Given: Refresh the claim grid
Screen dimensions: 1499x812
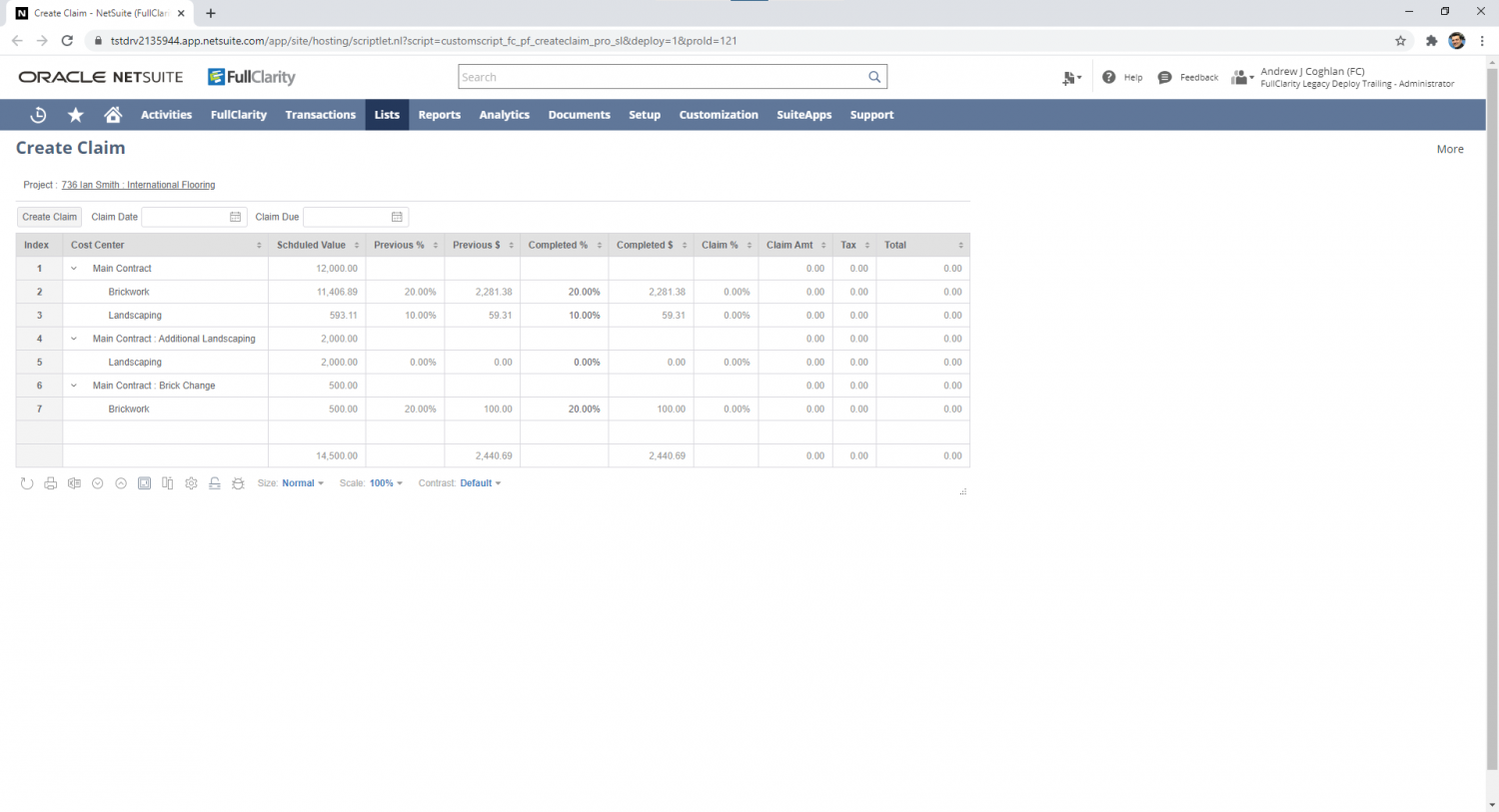Looking at the screenshot, I should click(x=27, y=482).
